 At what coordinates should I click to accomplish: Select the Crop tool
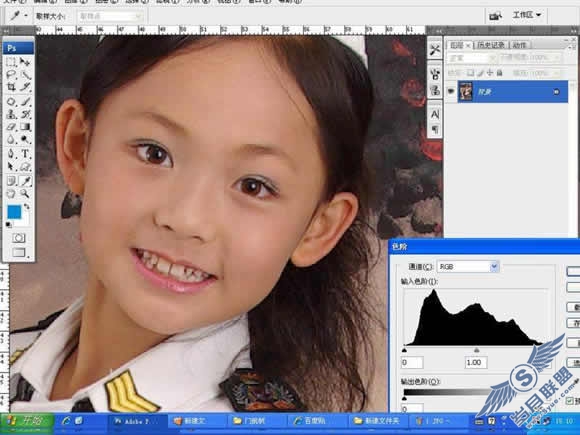11,87
